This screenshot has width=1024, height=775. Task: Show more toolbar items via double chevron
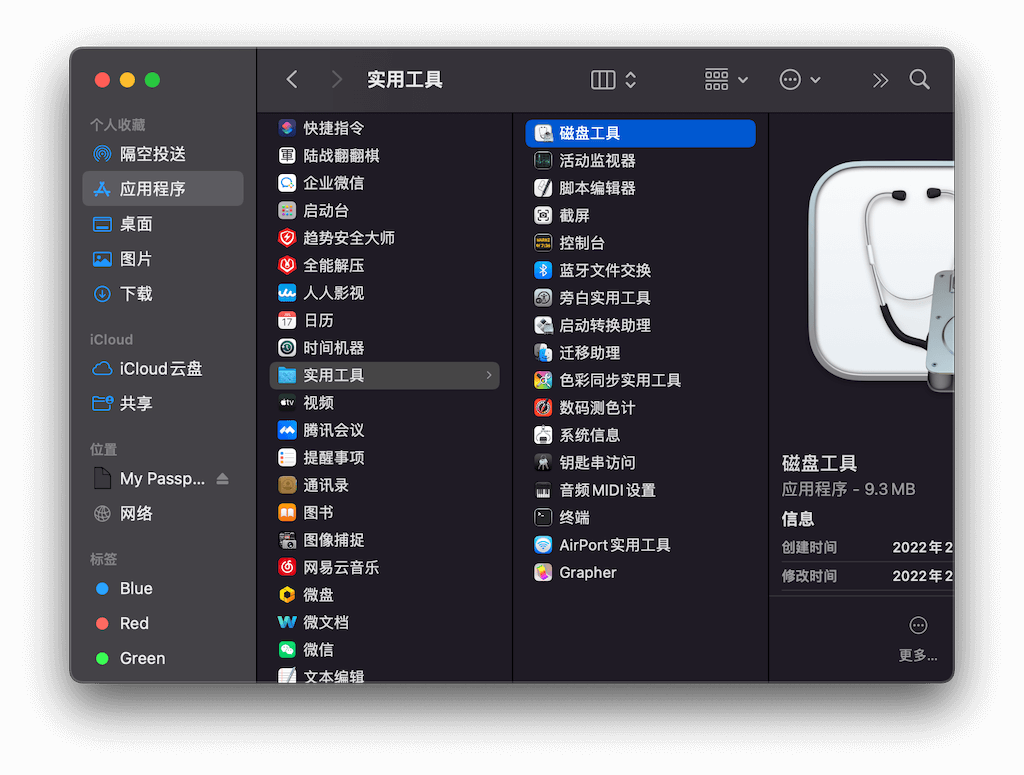[x=880, y=80]
